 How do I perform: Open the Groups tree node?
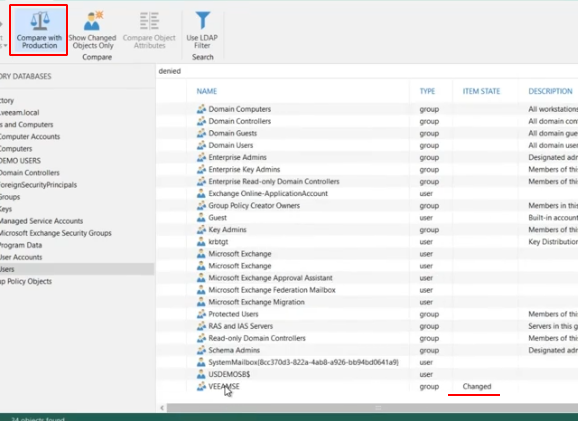10,197
